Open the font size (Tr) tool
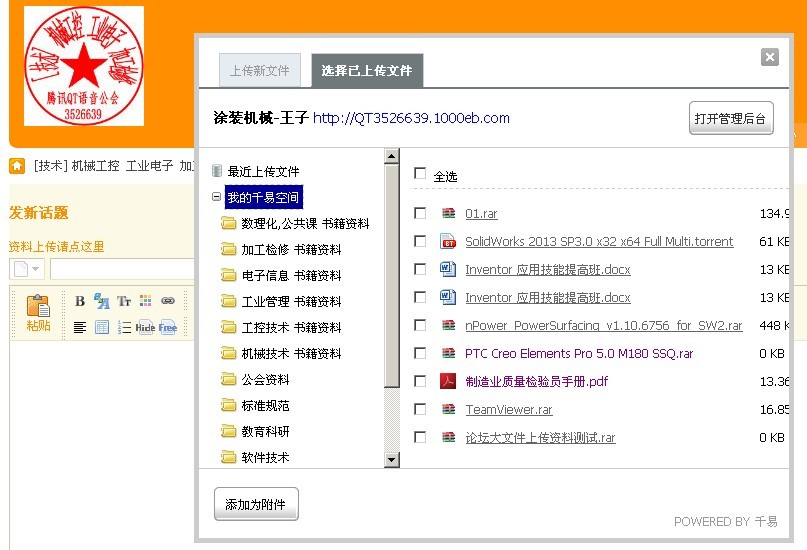Image resolution: width=807 pixels, height=550 pixels. point(124,301)
